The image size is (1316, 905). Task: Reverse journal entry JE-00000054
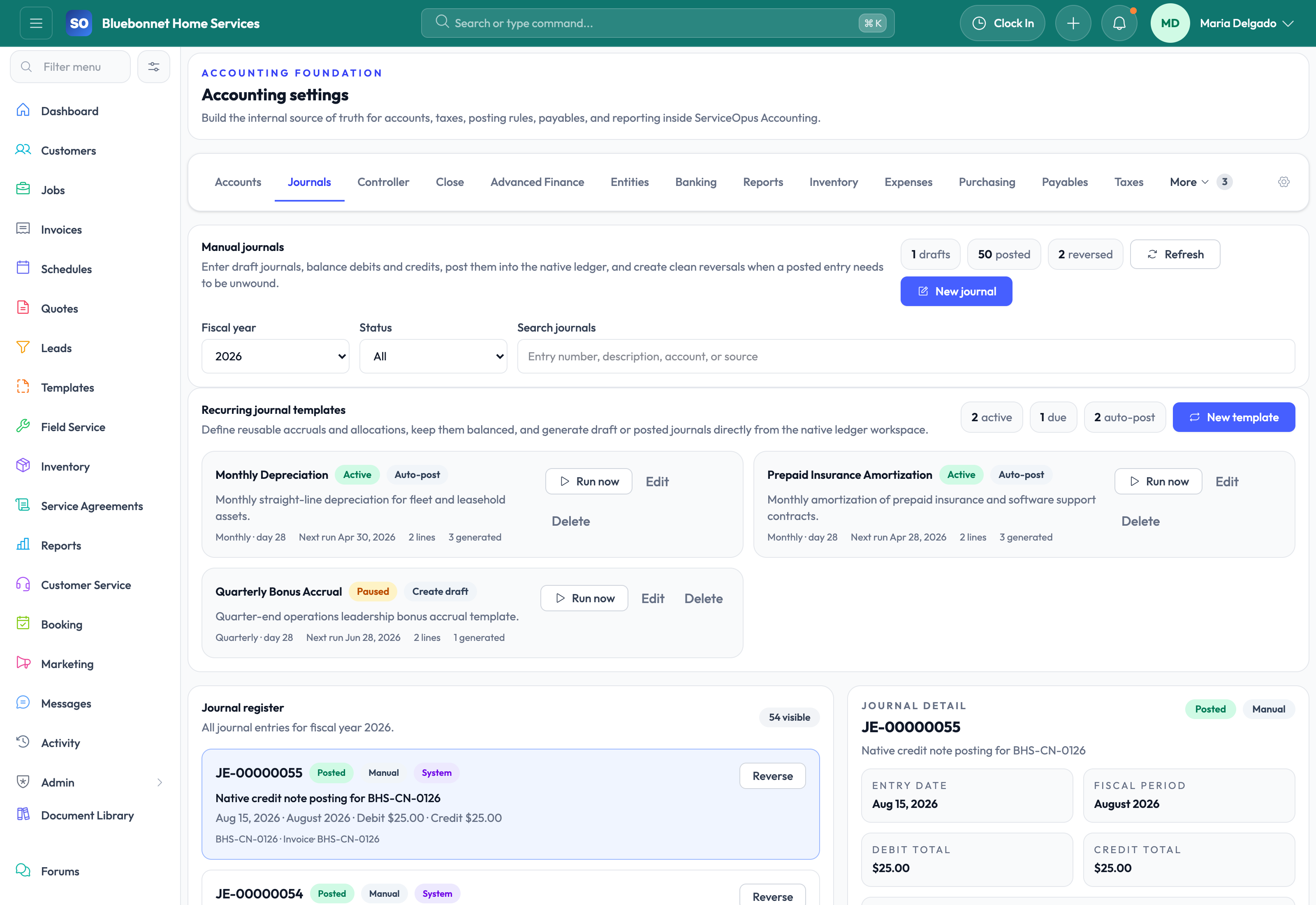pyautogui.click(x=772, y=896)
